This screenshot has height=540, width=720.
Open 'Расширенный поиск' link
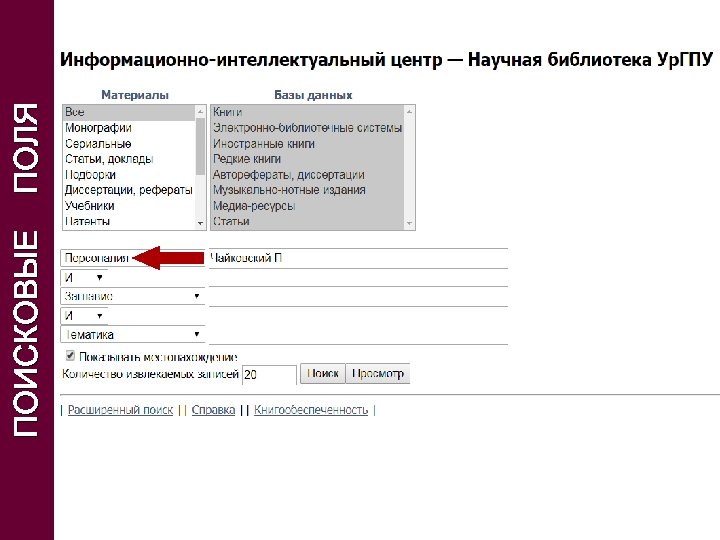(120, 410)
